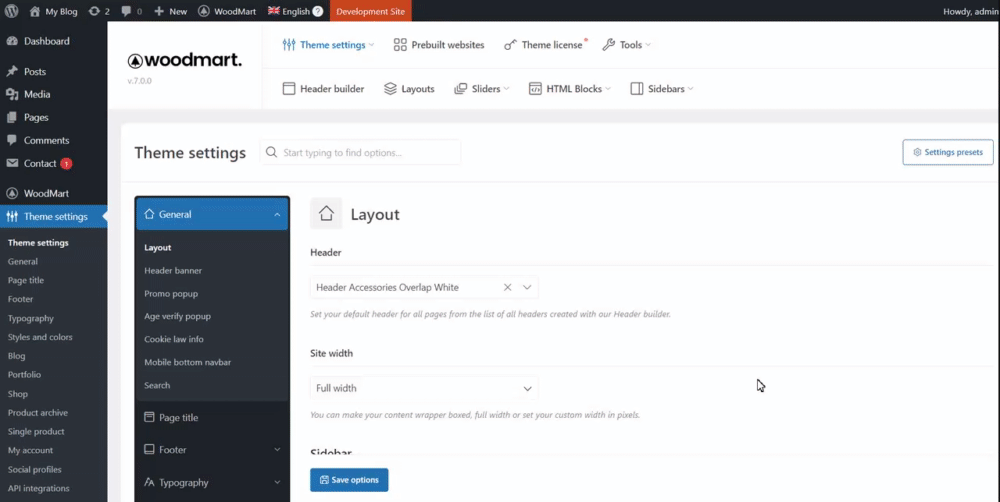
Task: Select Mobile bottom navbar under General
Action: pyautogui.click(x=188, y=362)
